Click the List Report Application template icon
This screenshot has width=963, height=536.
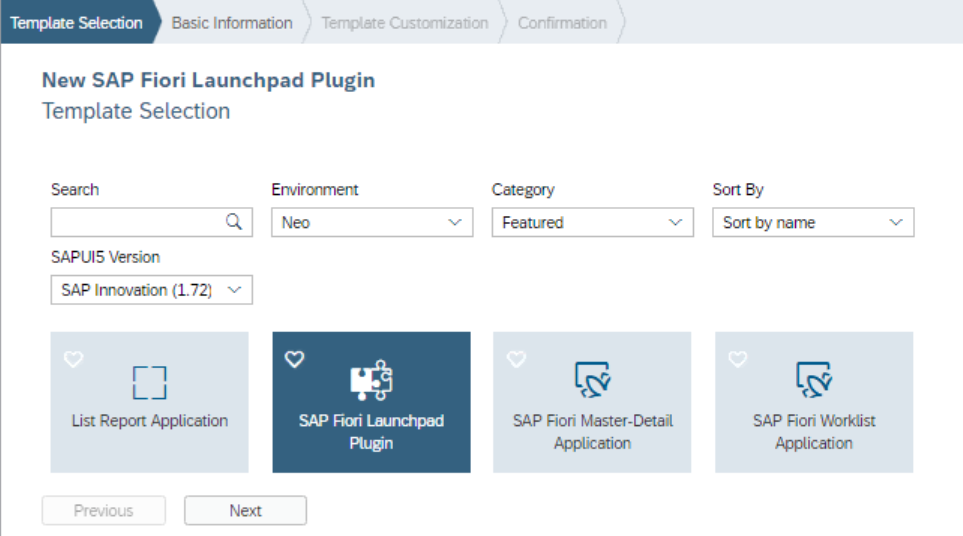click(x=149, y=382)
